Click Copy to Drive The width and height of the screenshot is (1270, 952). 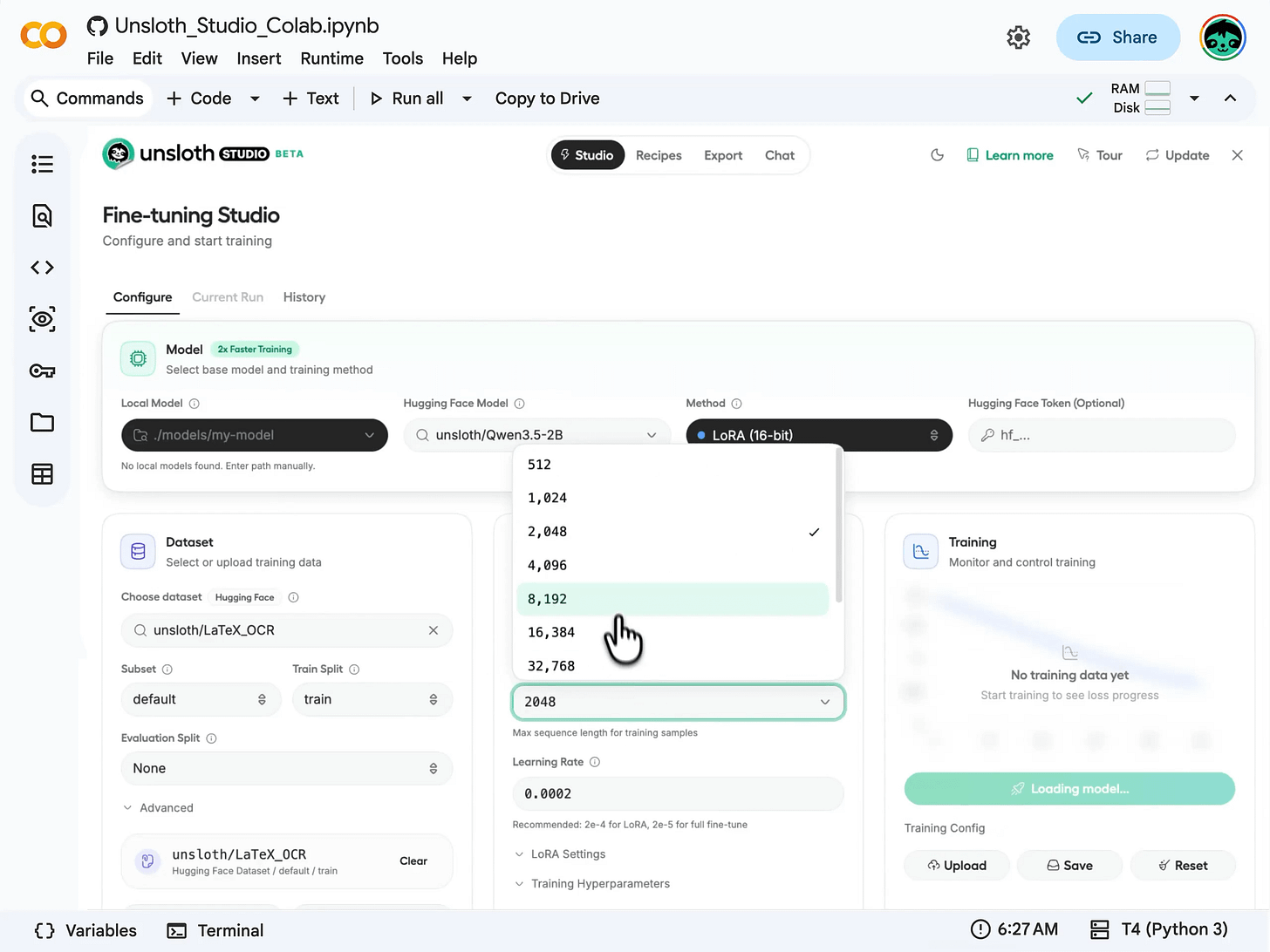[x=547, y=99]
